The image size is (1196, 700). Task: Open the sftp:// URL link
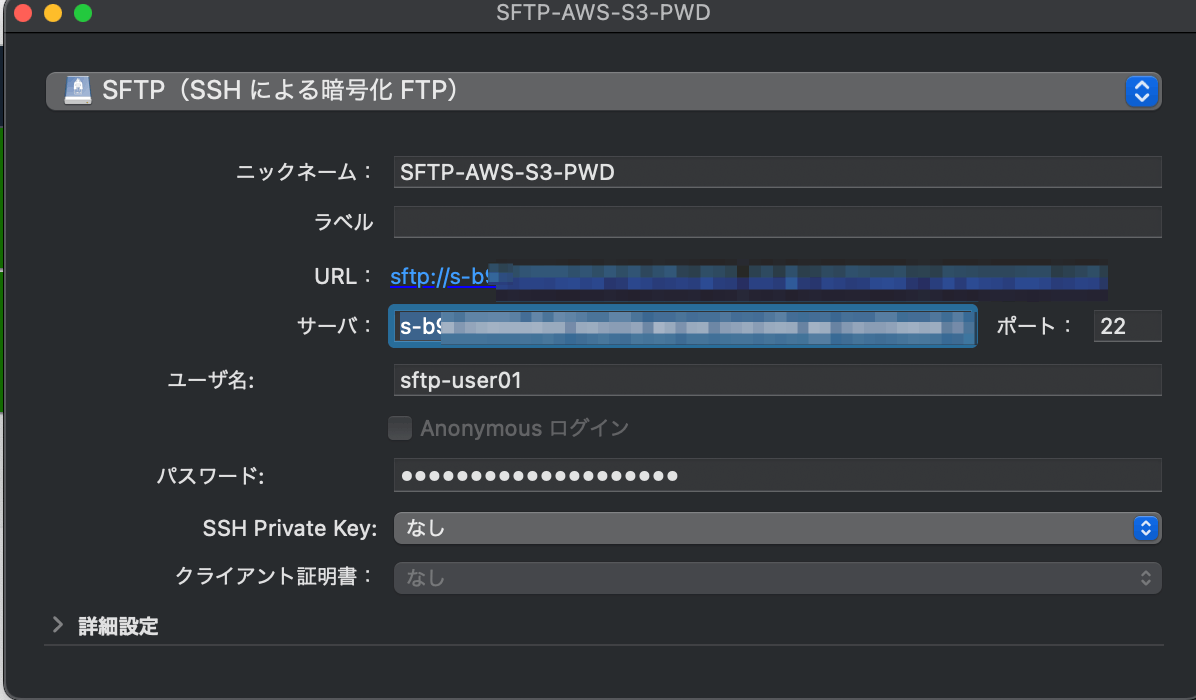442,276
